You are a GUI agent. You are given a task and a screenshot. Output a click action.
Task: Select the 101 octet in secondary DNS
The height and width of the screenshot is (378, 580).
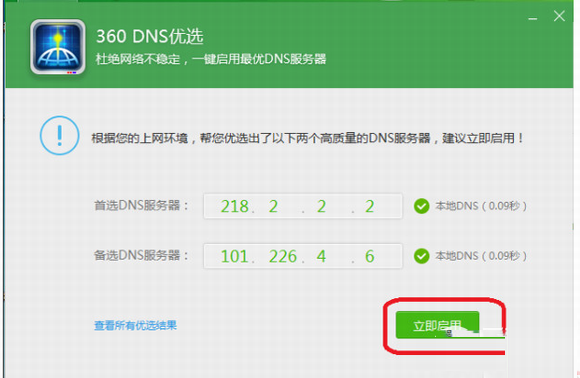coord(234,256)
